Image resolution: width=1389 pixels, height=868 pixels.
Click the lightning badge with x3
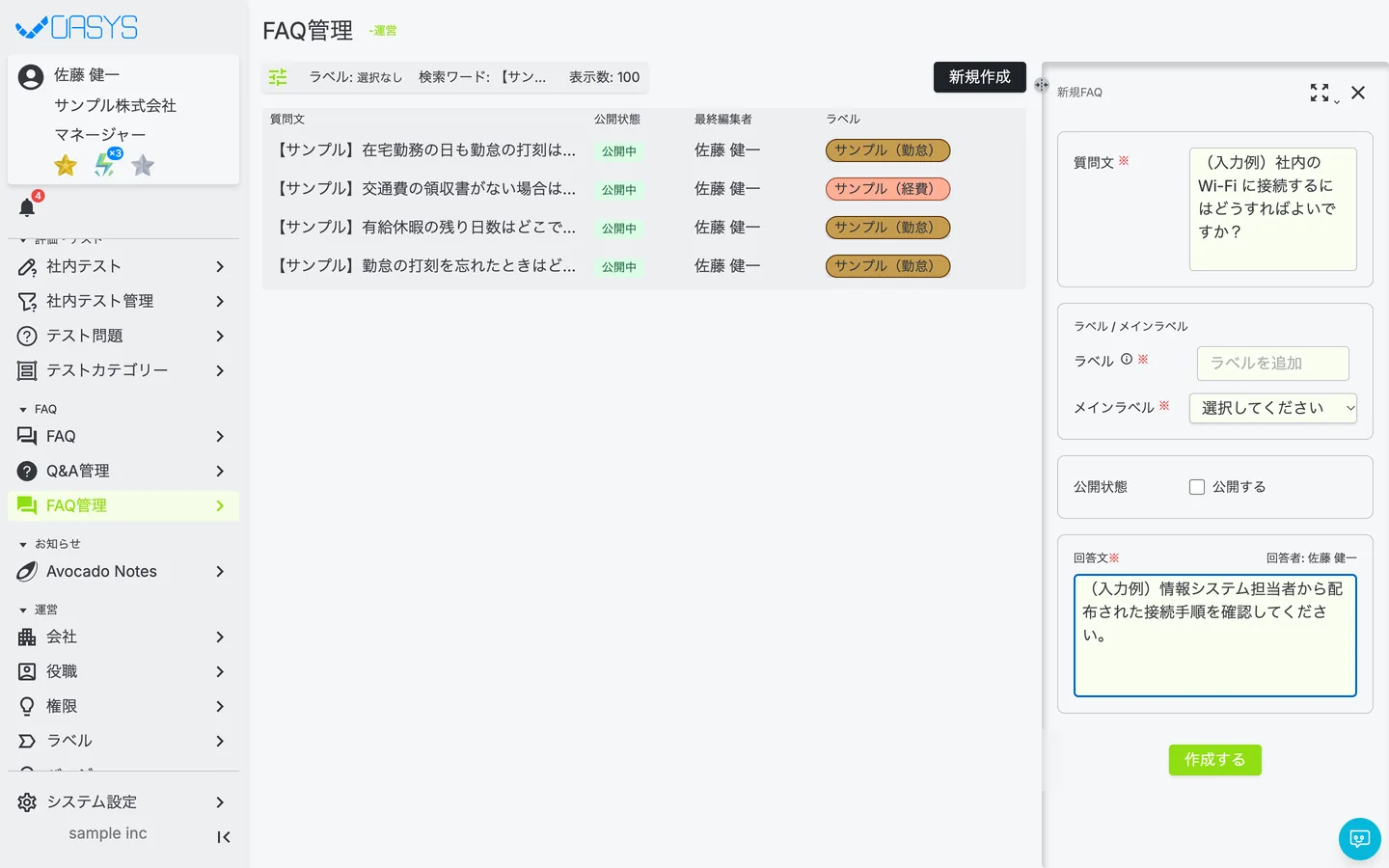[106, 164]
